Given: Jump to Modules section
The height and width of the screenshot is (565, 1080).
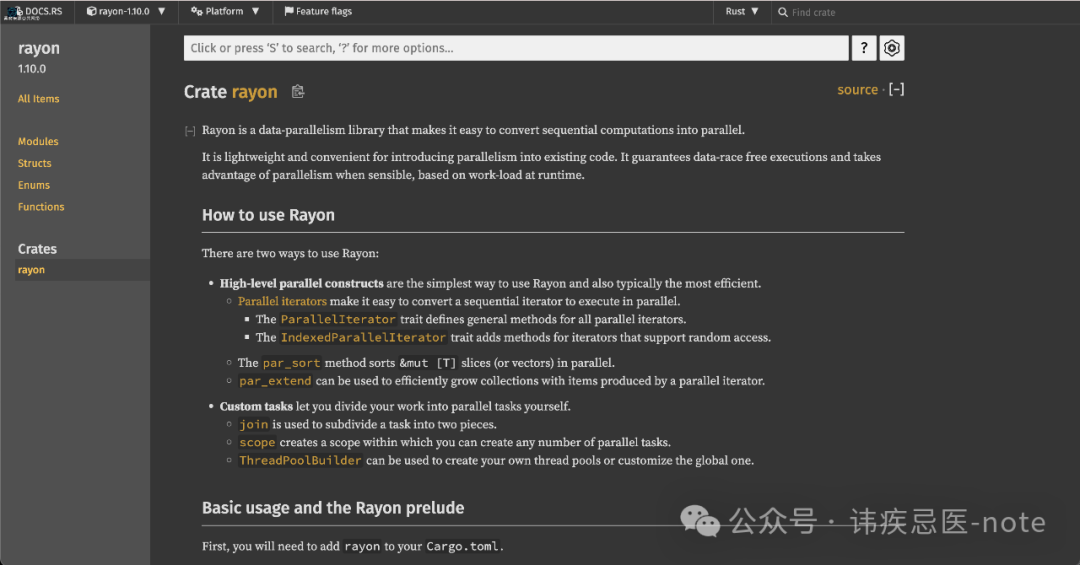Looking at the screenshot, I should [x=38, y=141].
